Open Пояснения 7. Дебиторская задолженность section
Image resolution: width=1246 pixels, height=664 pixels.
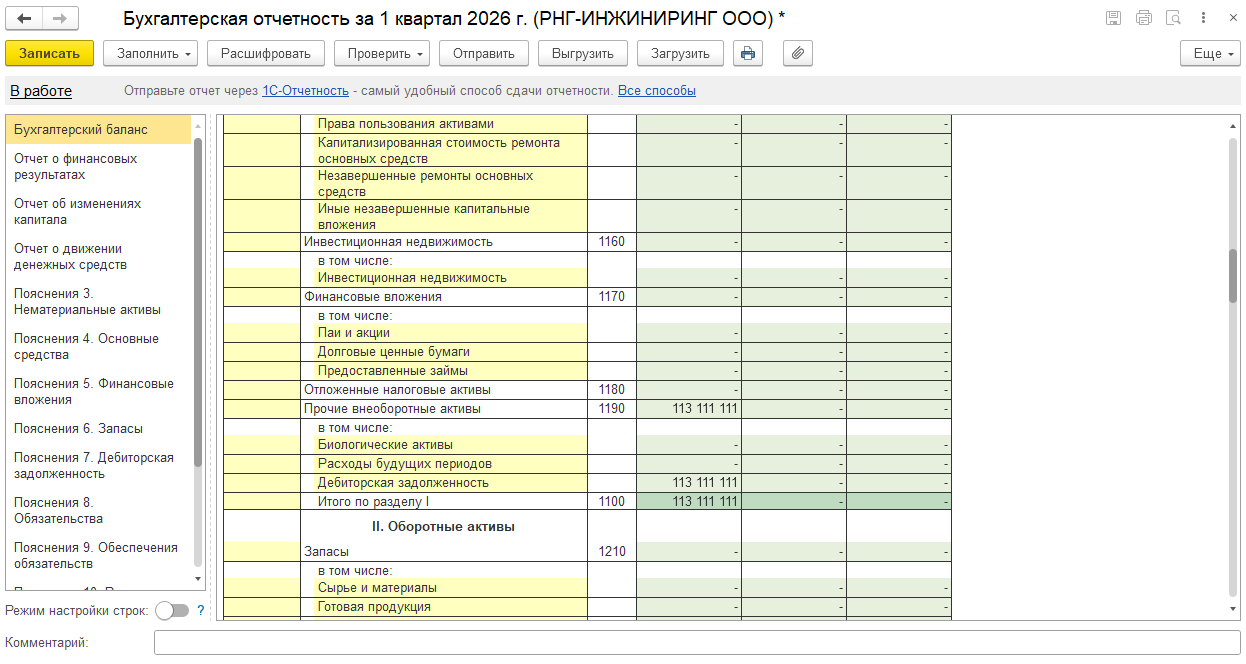(98, 466)
